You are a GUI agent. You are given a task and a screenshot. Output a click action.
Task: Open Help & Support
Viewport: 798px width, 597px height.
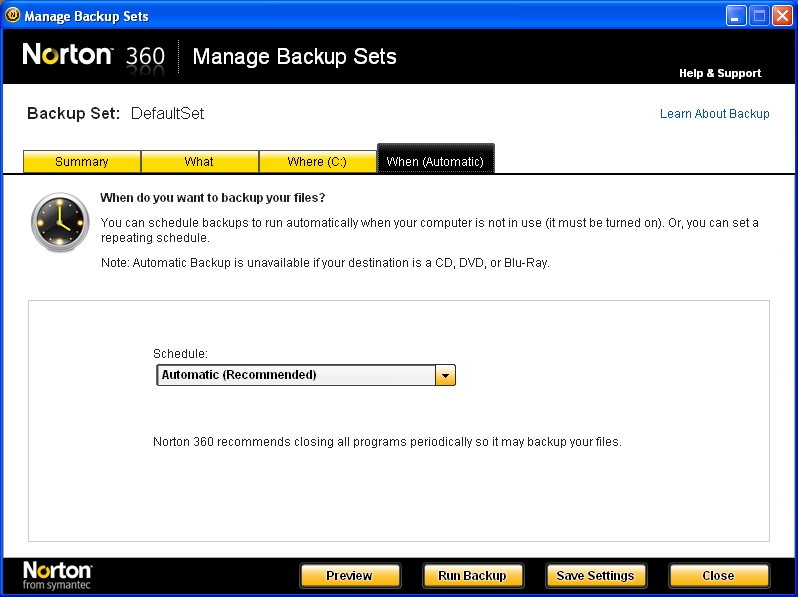pos(720,73)
